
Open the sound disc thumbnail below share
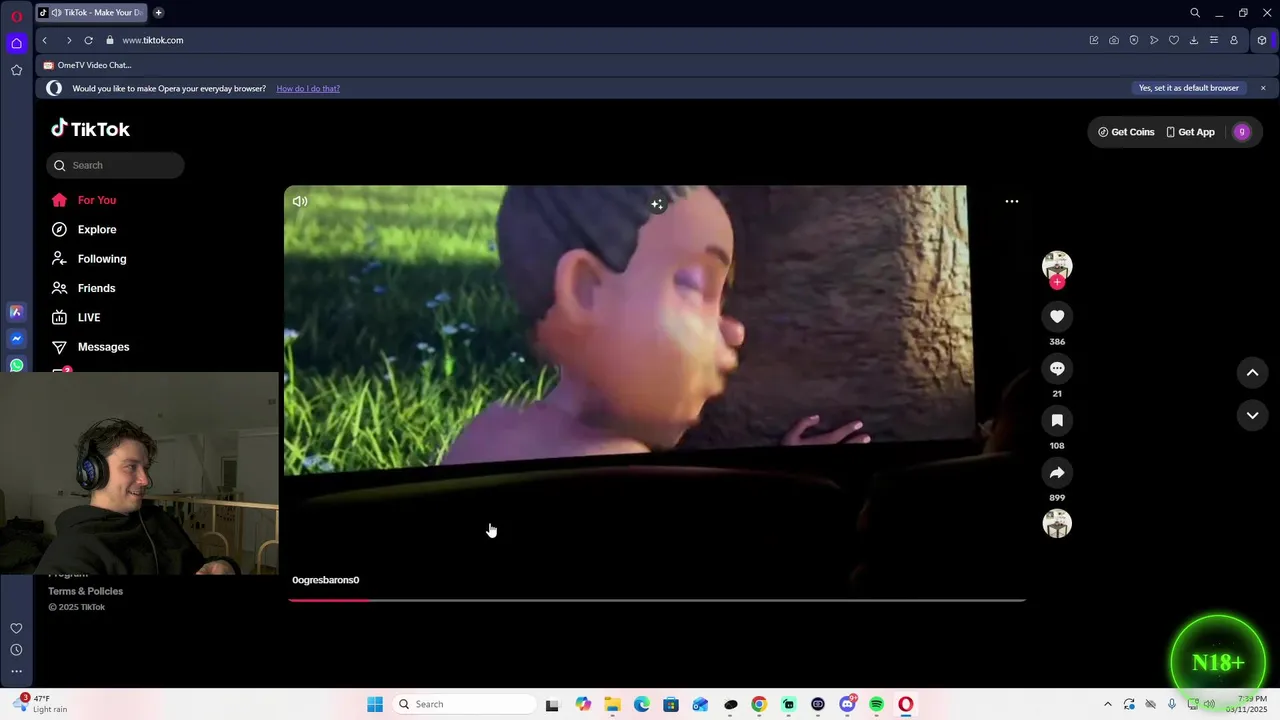point(1057,523)
